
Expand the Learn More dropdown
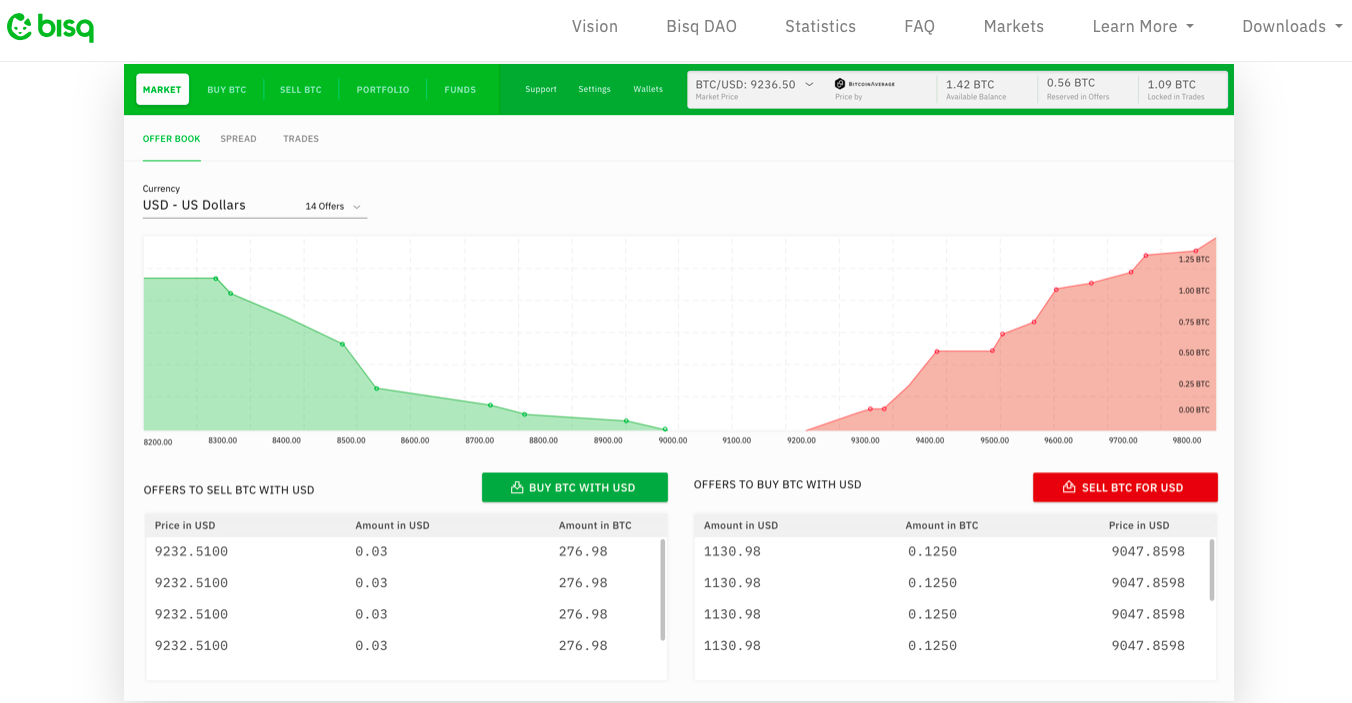pos(1143,27)
